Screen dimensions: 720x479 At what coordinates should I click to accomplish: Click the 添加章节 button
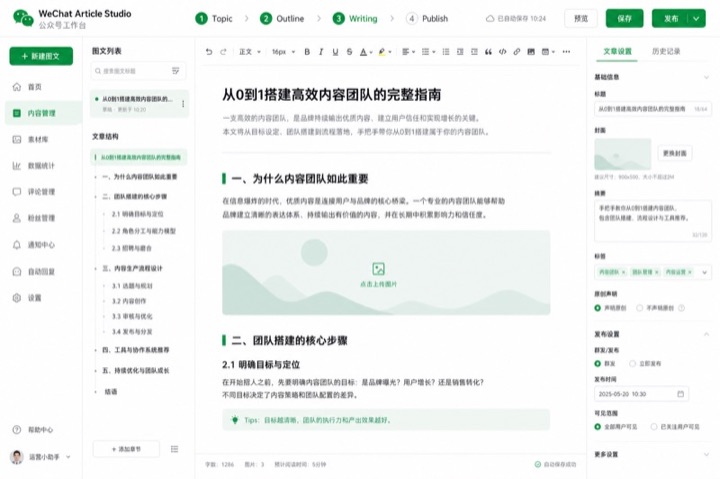coord(126,449)
